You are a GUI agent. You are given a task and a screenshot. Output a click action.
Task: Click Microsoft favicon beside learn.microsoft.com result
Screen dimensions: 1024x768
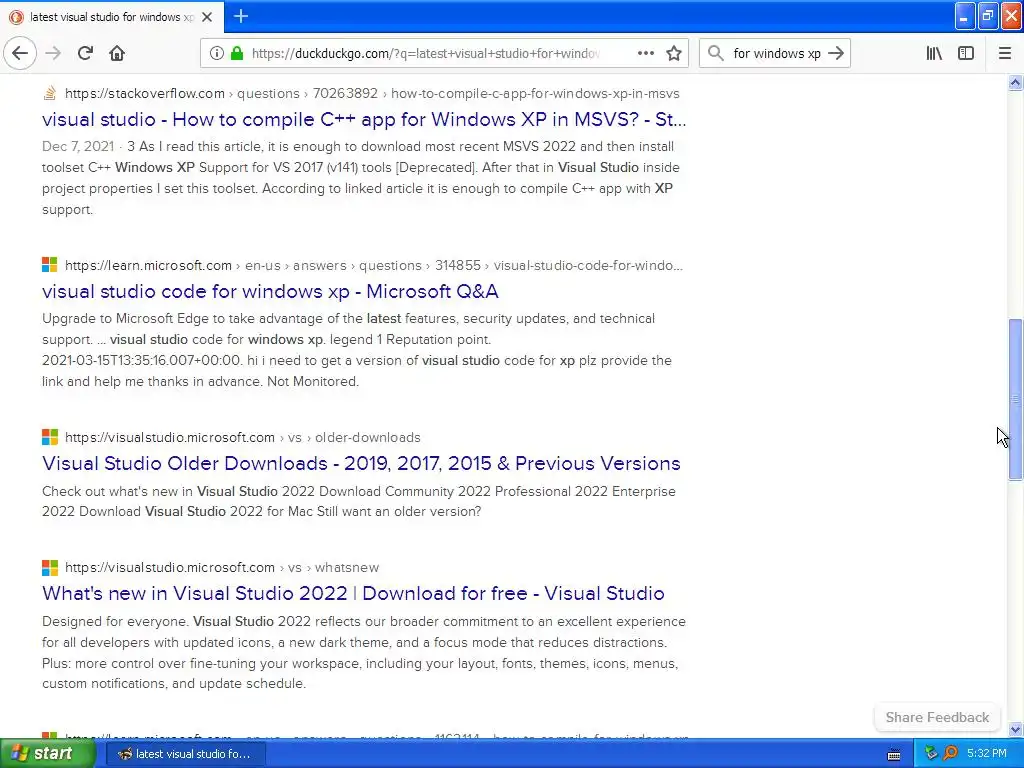click(x=50, y=265)
